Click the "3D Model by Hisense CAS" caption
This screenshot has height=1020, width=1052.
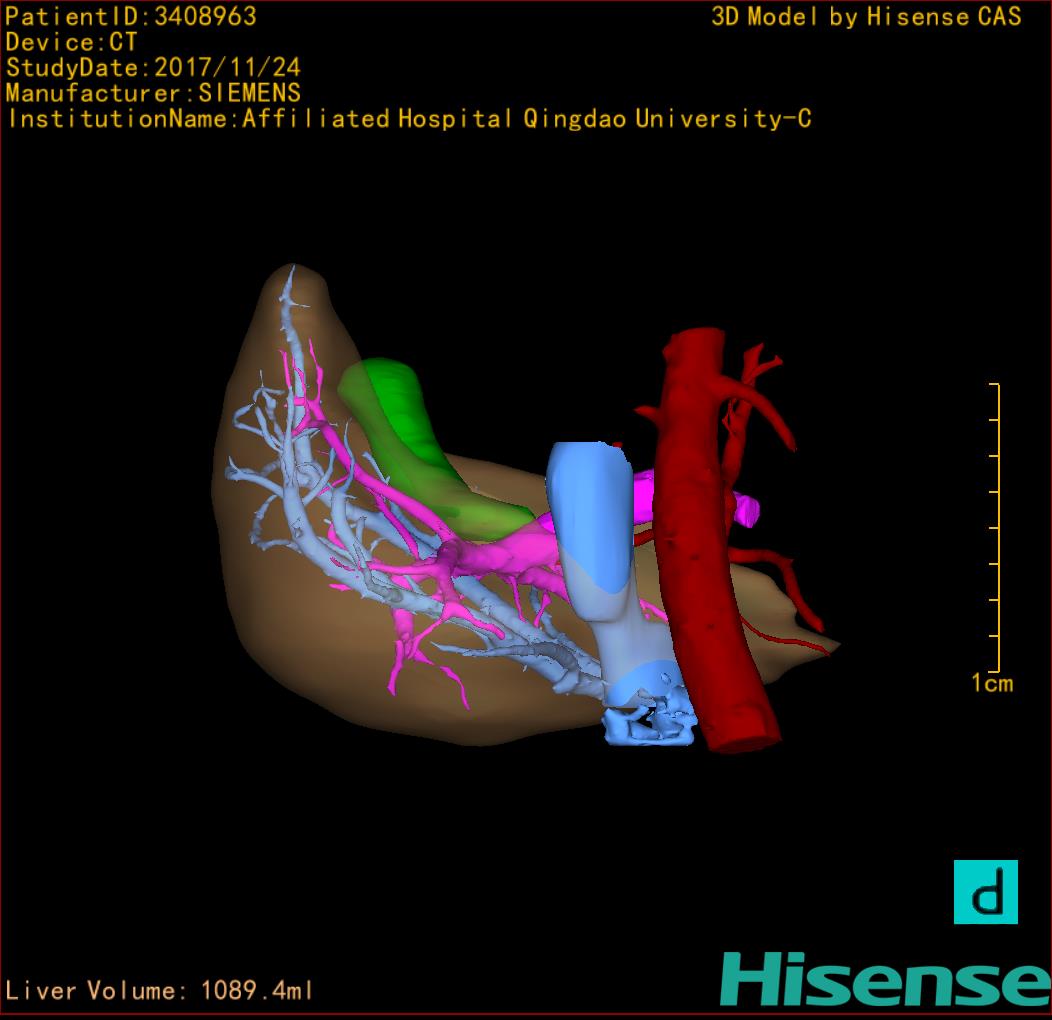click(x=866, y=17)
